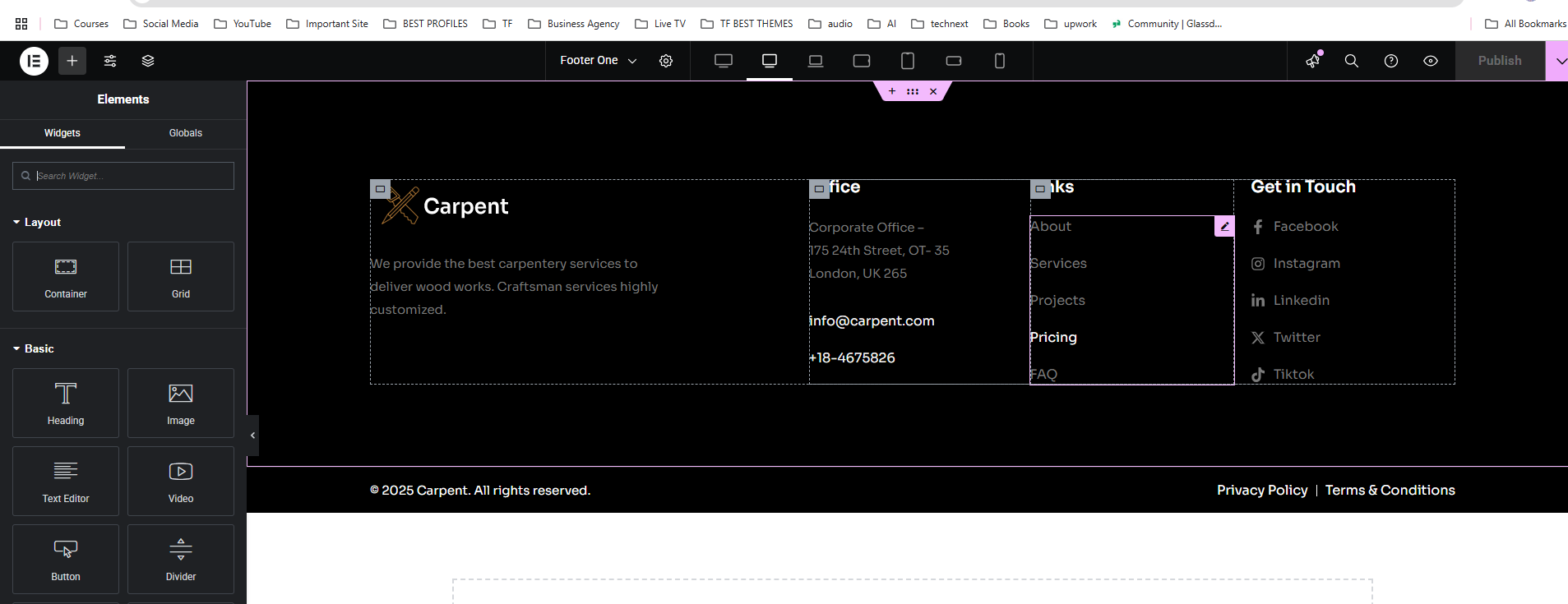This screenshot has height=604, width=1568.
Task: Select the Video widget
Action: [181, 482]
